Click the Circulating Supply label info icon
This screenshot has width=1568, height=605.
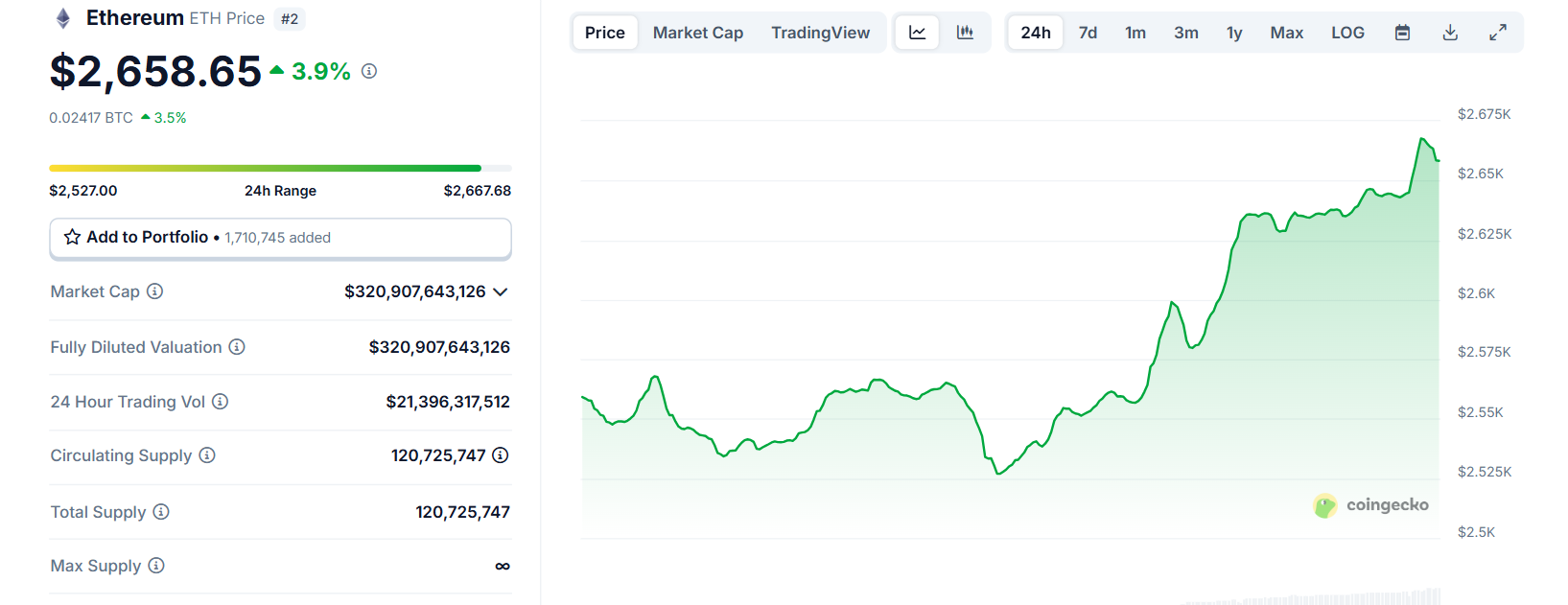207,455
